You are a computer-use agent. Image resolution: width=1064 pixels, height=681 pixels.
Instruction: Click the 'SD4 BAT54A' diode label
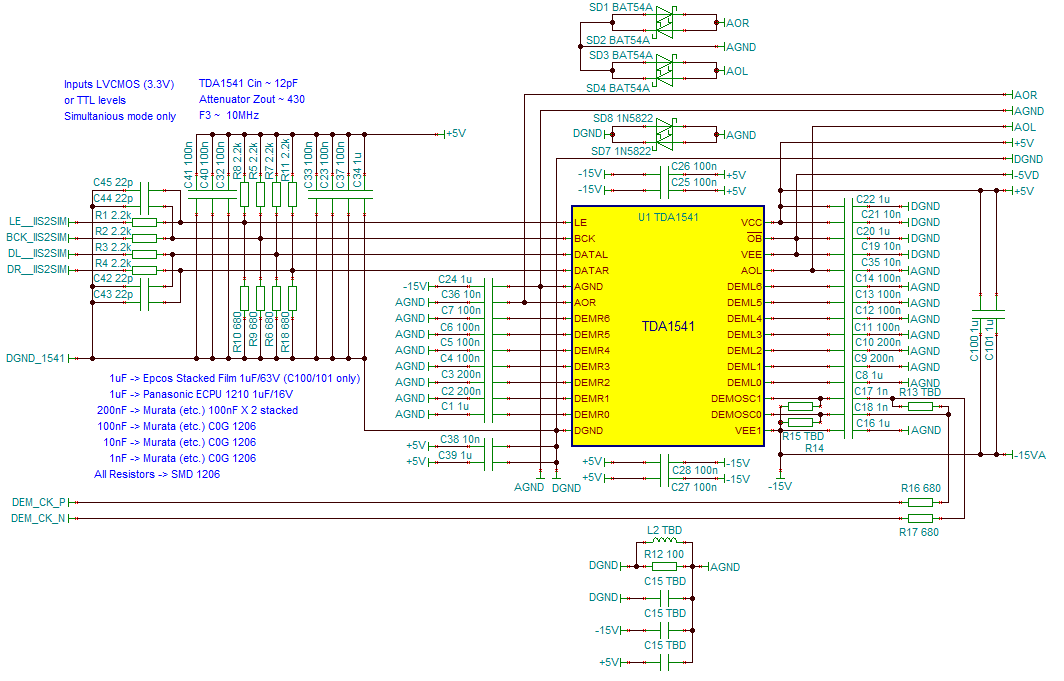(618, 88)
